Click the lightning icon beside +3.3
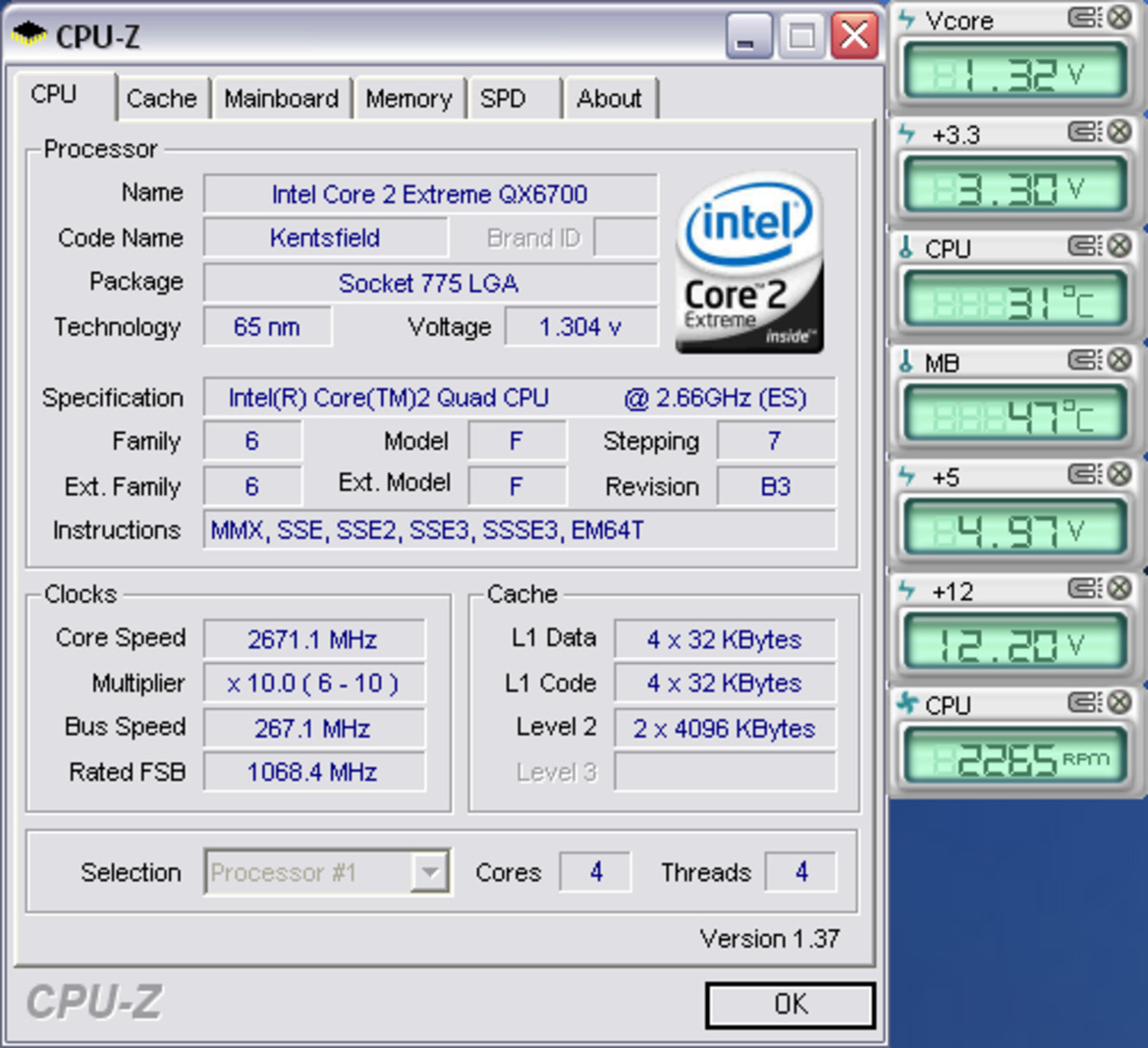The width and height of the screenshot is (1148, 1048). click(906, 134)
